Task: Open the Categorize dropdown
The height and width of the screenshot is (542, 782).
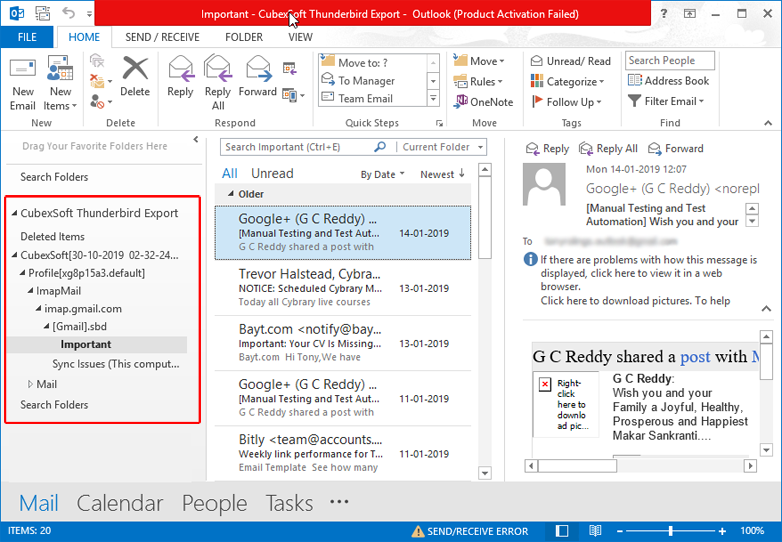Action: [x=568, y=81]
